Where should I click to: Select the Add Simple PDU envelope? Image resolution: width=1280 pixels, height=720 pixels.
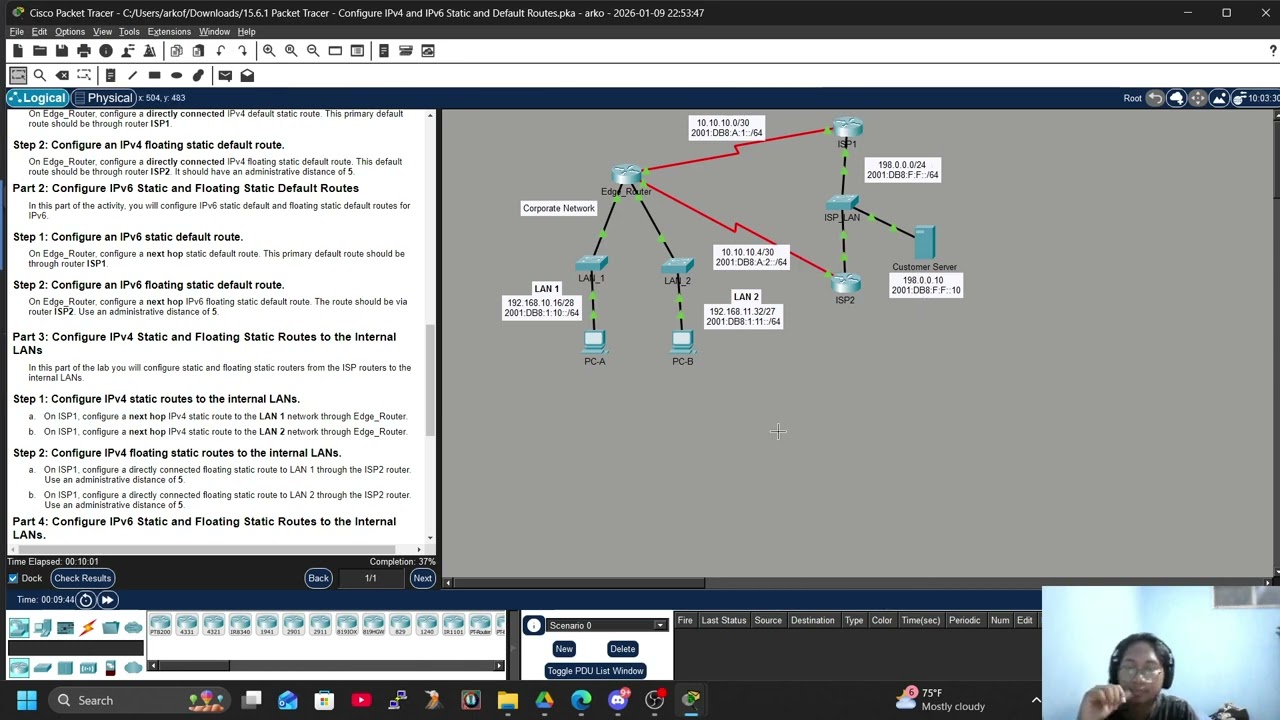(225, 75)
